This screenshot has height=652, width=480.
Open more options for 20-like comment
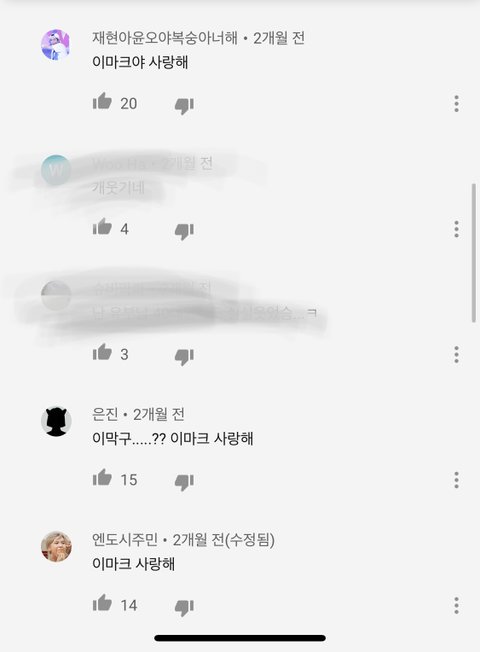point(456,104)
